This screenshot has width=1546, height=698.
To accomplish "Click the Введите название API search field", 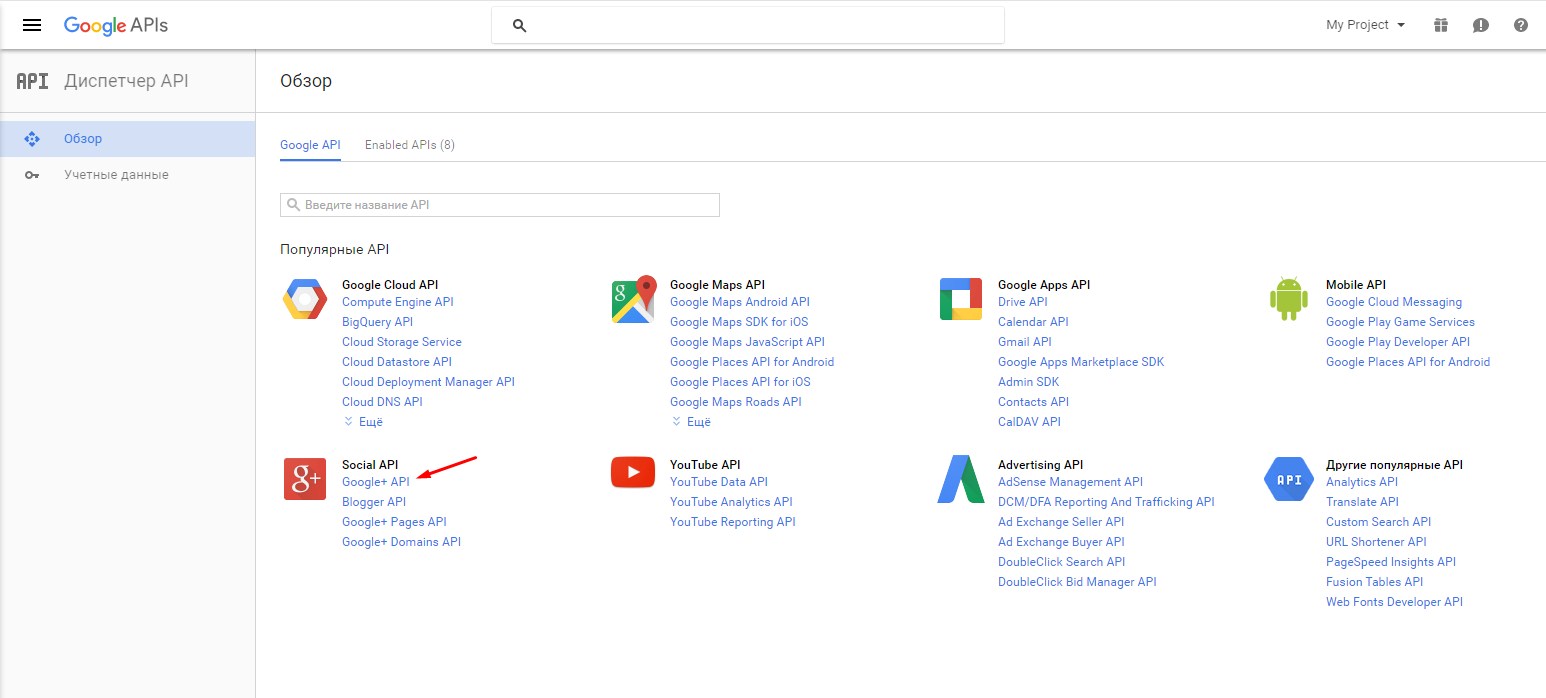I will (500, 204).
